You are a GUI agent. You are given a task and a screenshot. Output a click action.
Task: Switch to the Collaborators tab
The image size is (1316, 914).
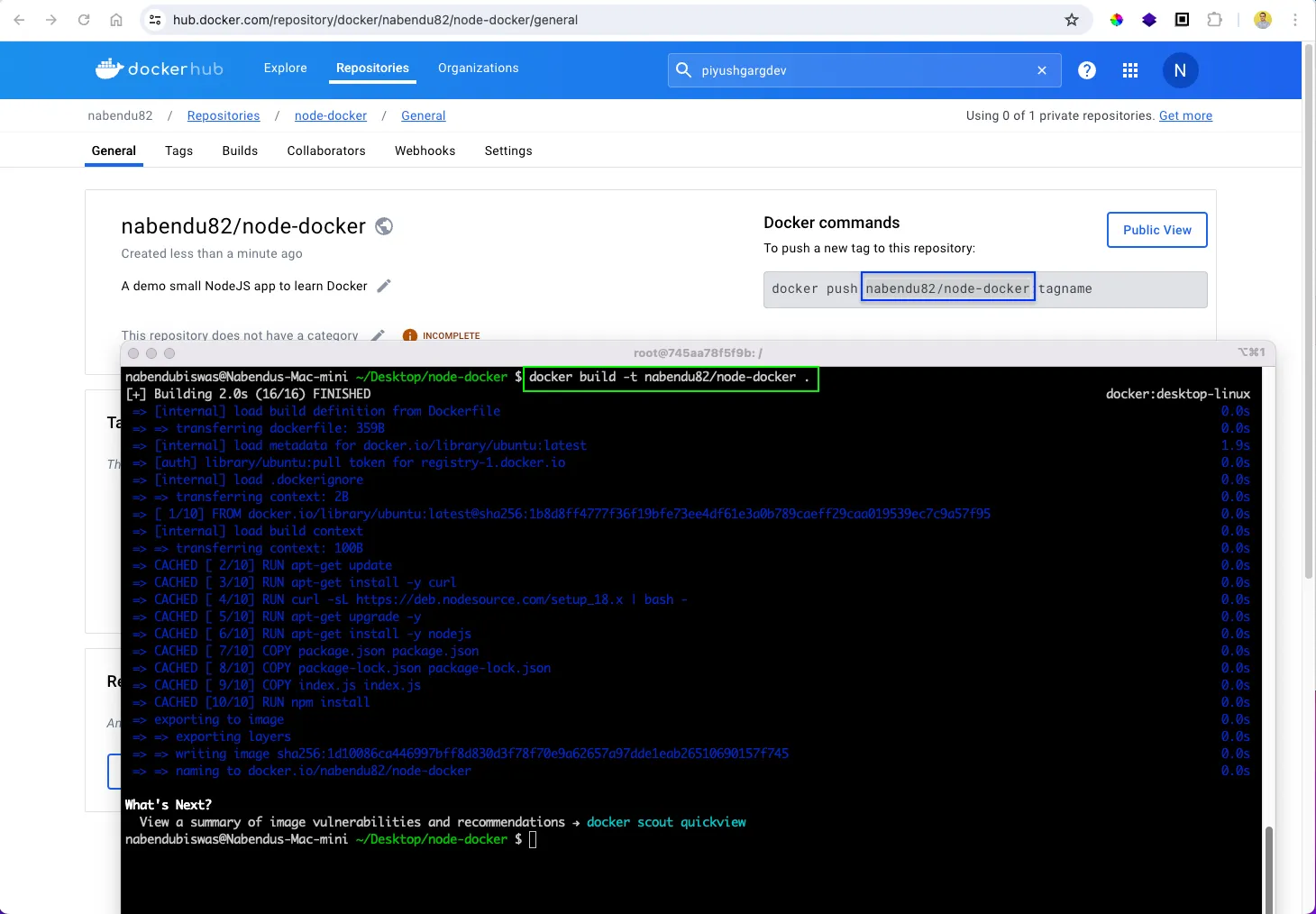pyautogui.click(x=326, y=151)
